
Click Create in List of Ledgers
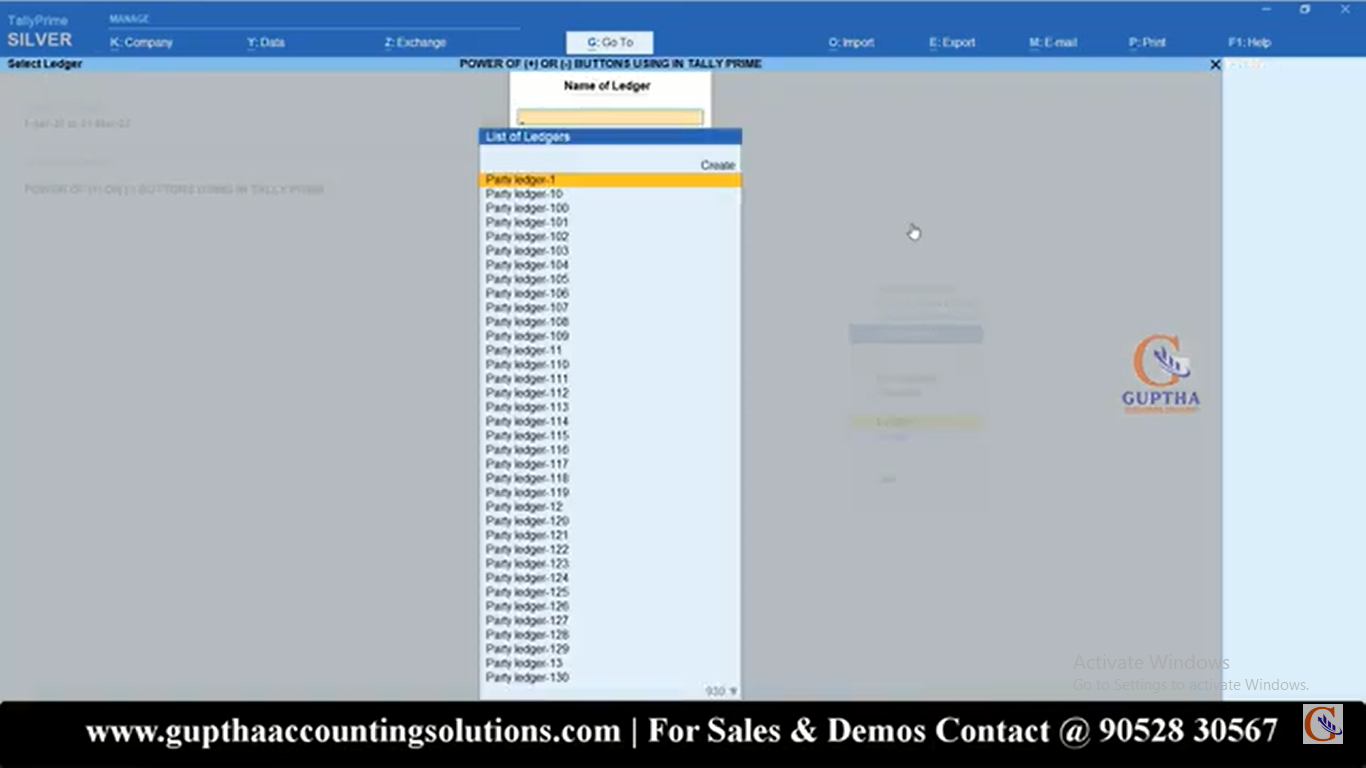tap(718, 165)
